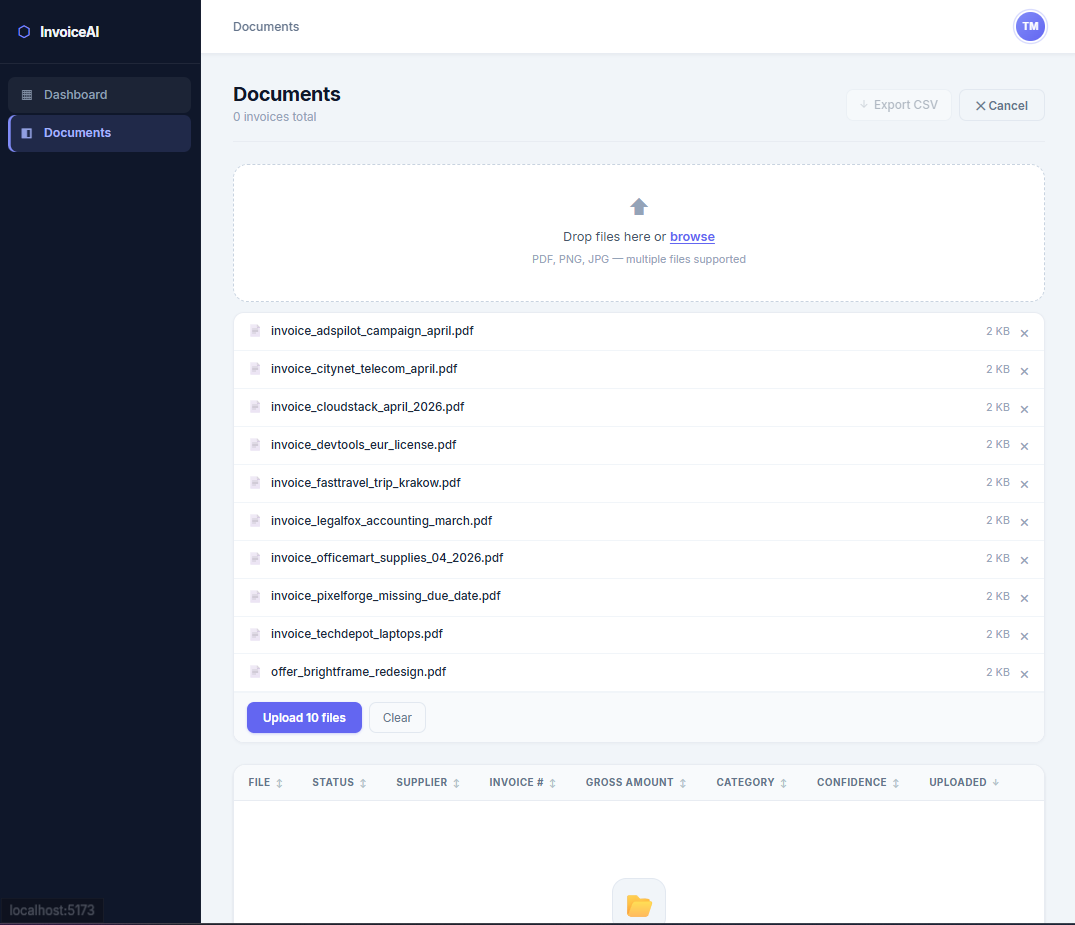This screenshot has height=925, width=1075.
Task: Remove invoice_pixelforge_missing_due_date.pdf from the list
Action: coord(1024,598)
